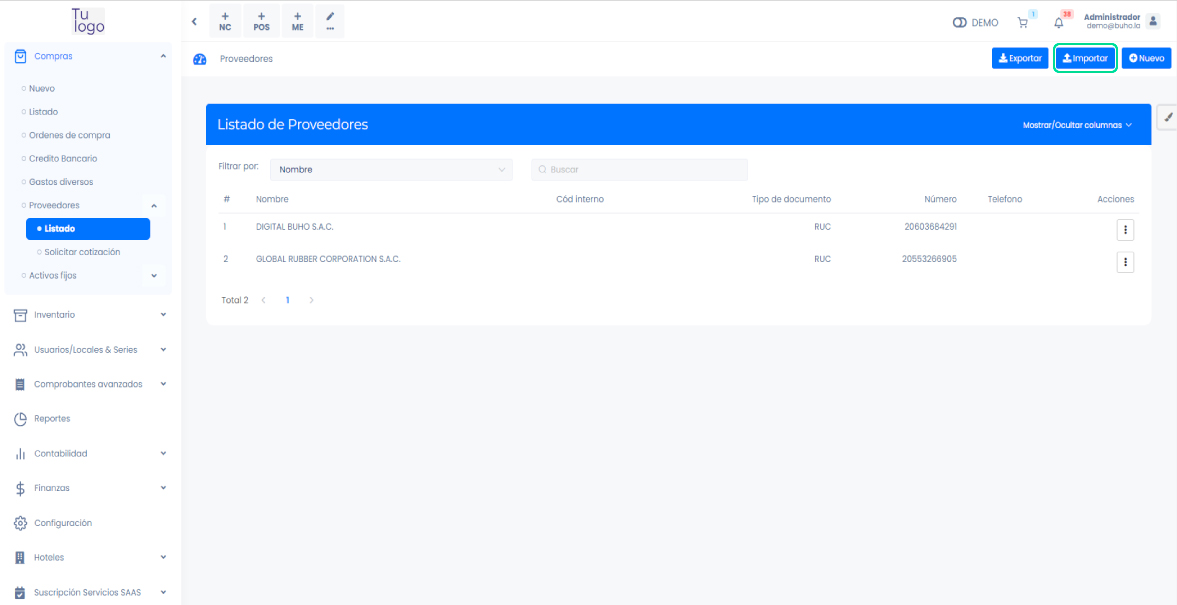Image resolution: width=1177 pixels, height=605 pixels.
Task: Open Ordenes de compra menu item
Action: pyautogui.click(x=69, y=135)
